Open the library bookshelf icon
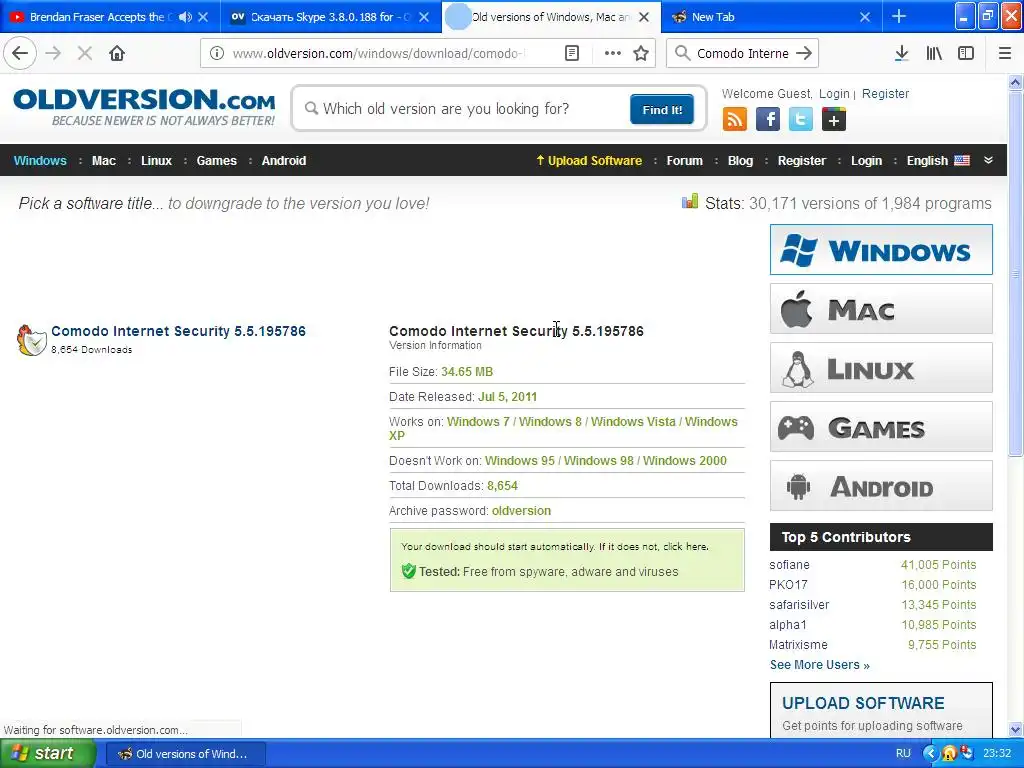 tap(934, 53)
